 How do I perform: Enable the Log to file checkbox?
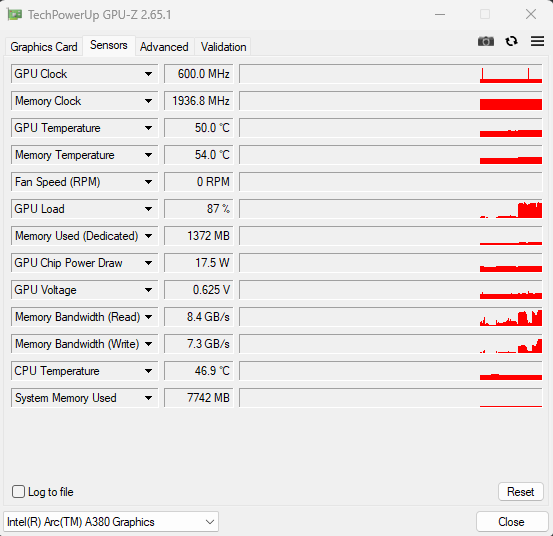18,492
